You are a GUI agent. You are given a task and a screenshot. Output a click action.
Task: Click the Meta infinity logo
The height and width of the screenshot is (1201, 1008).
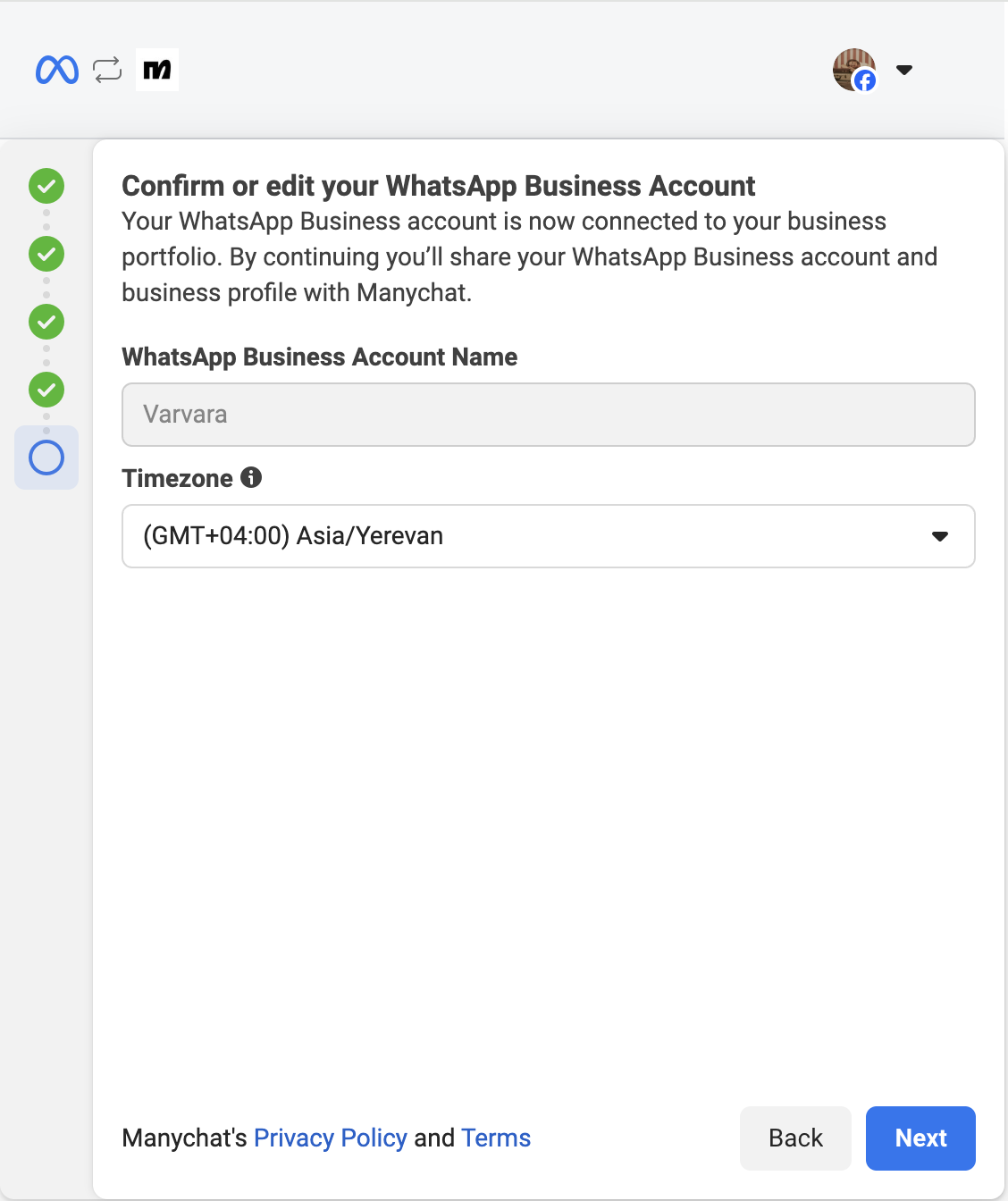point(57,70)
